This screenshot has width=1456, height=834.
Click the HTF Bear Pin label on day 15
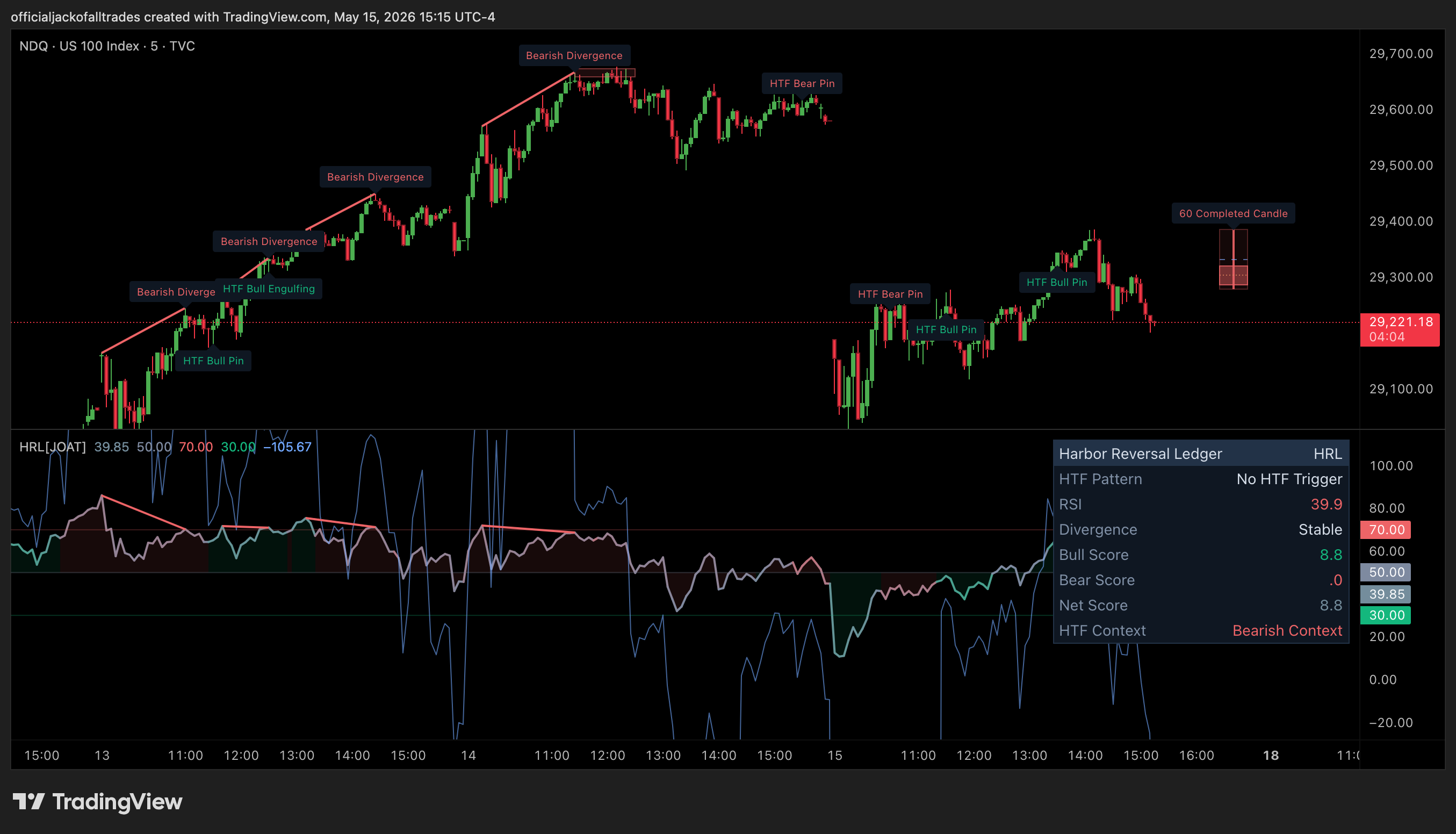(890, 294)
